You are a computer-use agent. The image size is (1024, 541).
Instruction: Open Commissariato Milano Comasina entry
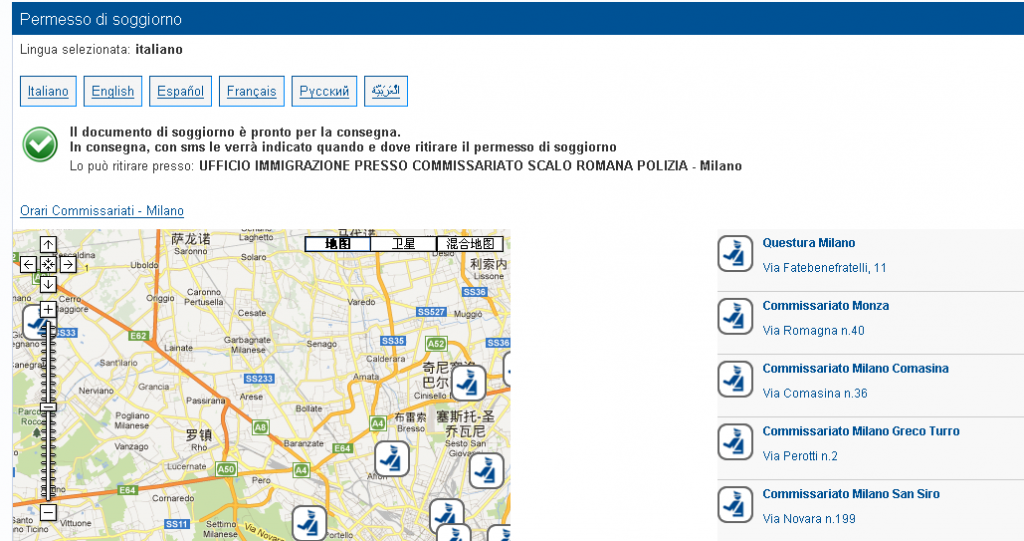pyautogui.click(x=856, y=369)
